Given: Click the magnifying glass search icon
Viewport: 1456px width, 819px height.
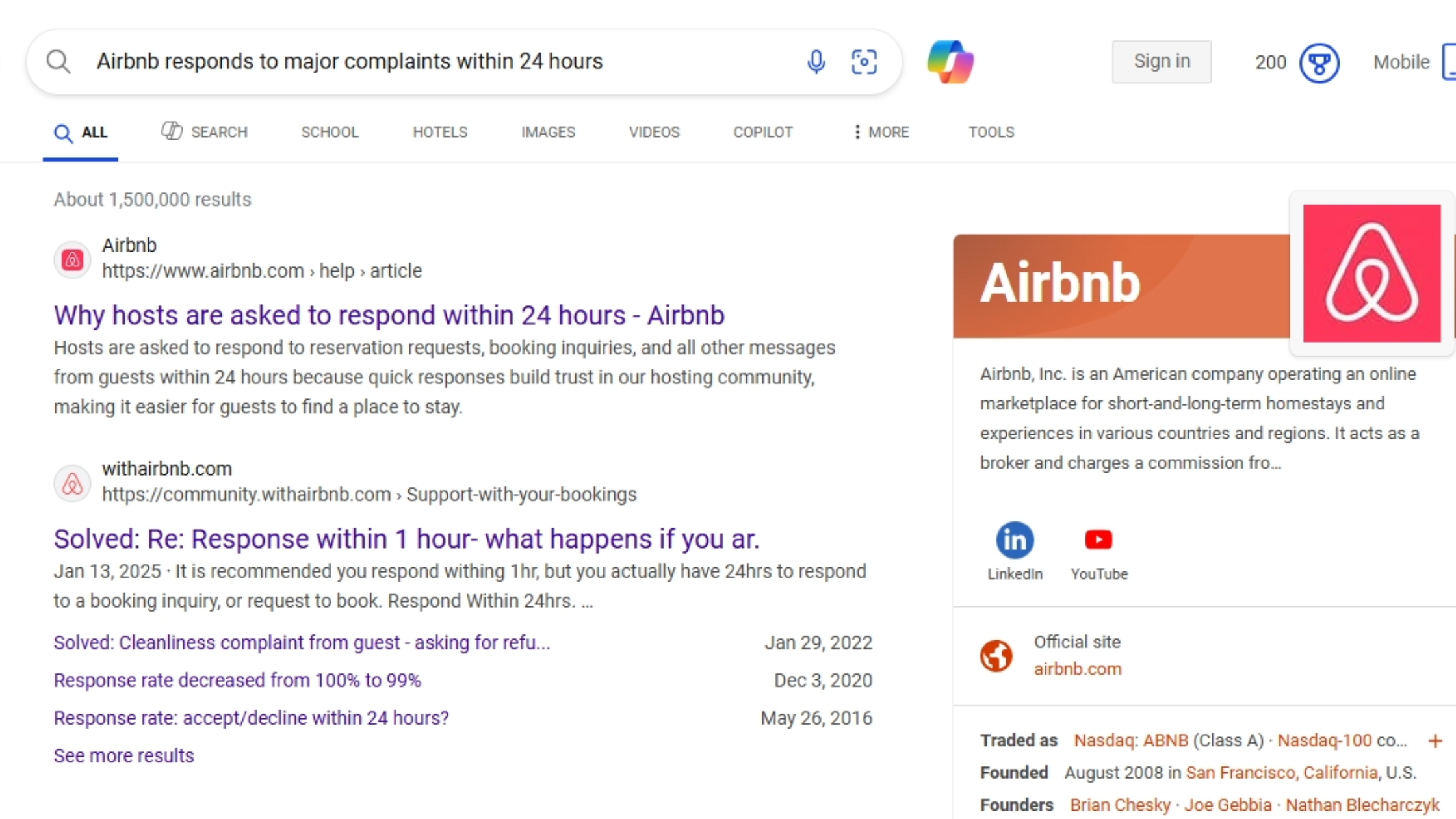Looking at the screenshot, I should (58, 61).
